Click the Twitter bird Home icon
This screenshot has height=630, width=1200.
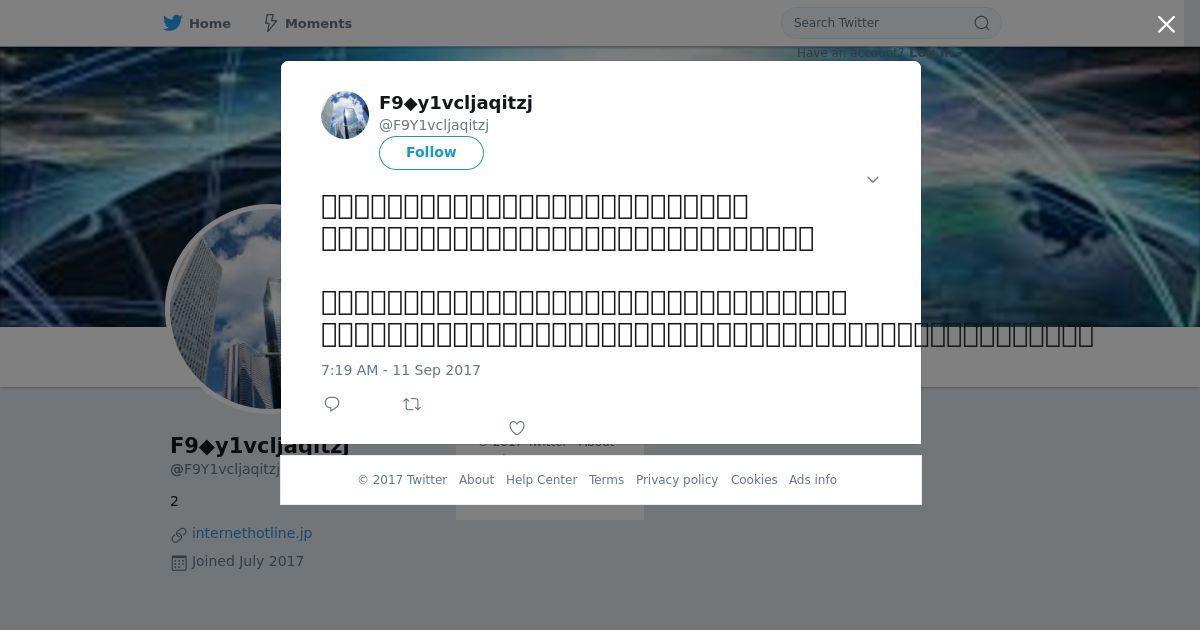173,23
